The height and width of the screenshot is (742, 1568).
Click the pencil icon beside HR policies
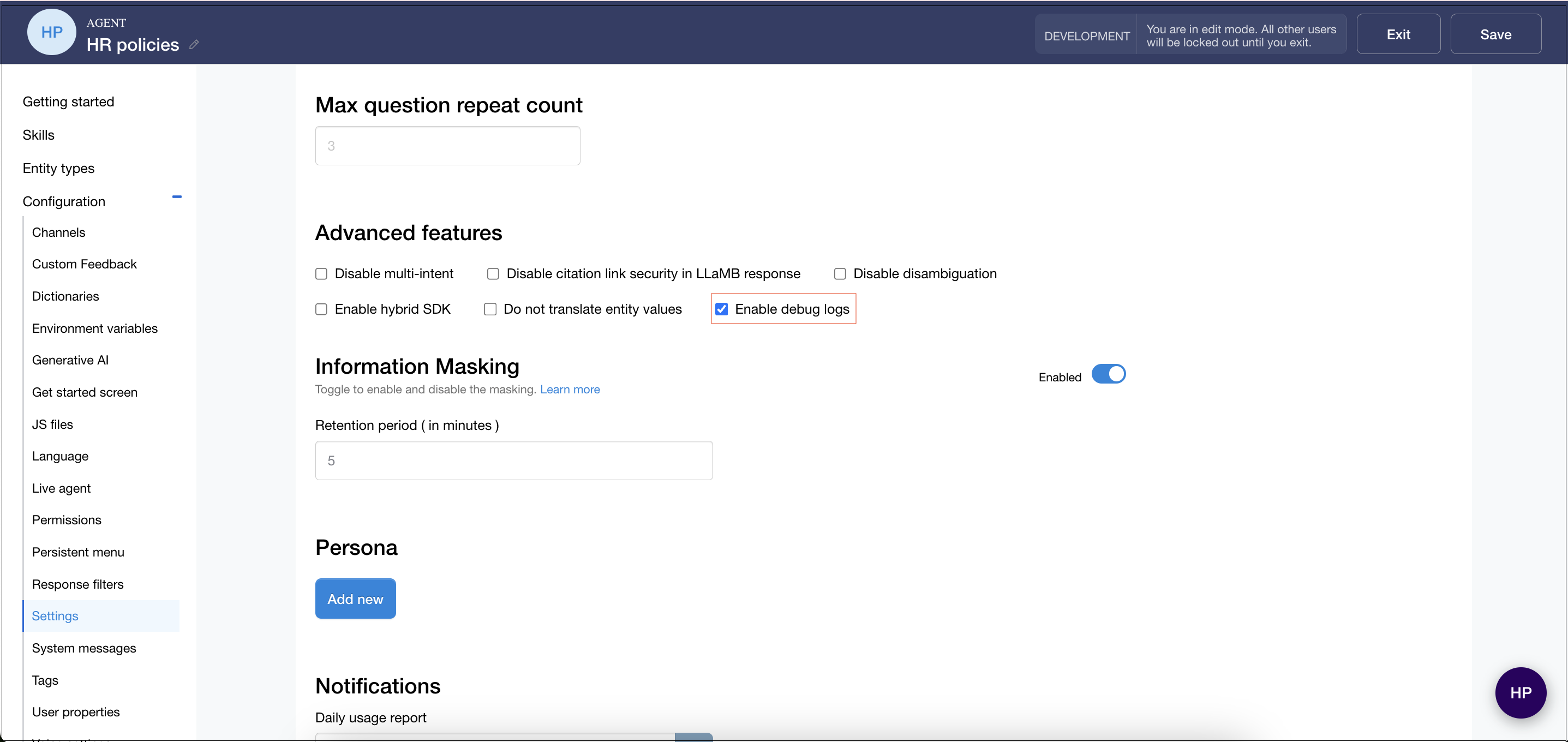(194, 44)
